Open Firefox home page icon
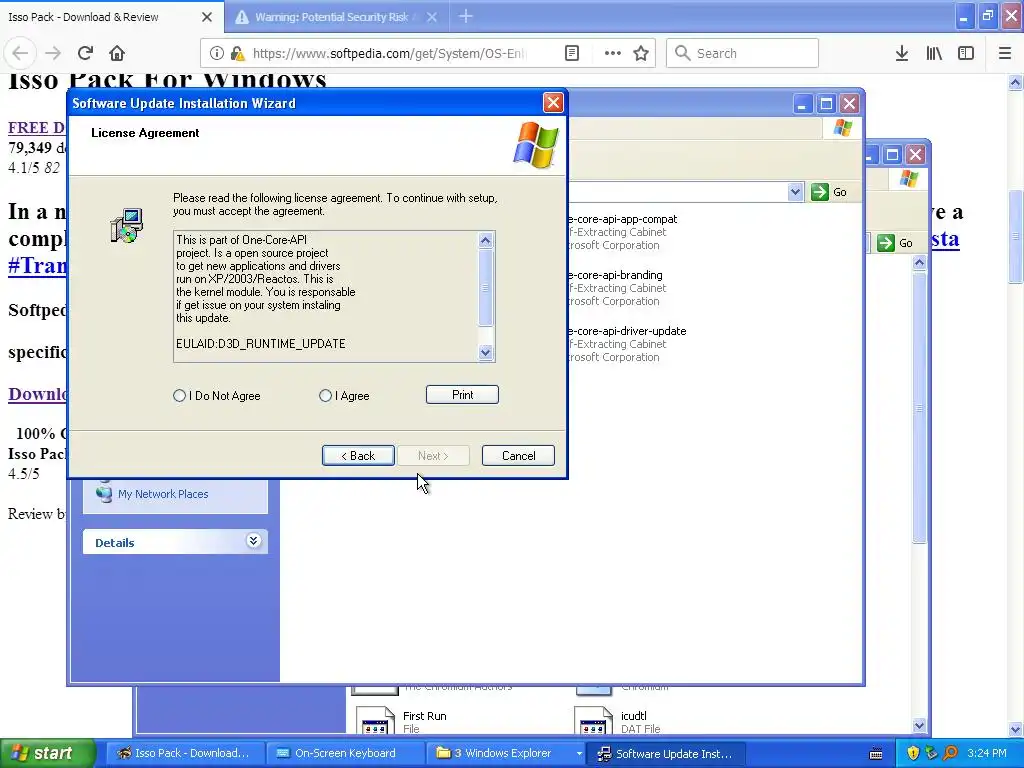The width and height of the screenshot is (1024, 768). coord(117,53)
